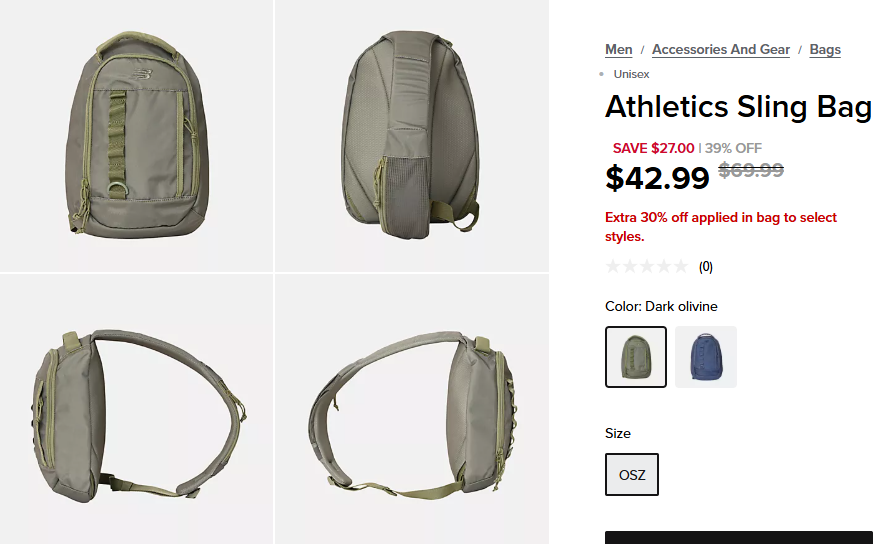Open the front view bag image
883x544 pixels.
point(137,136)
